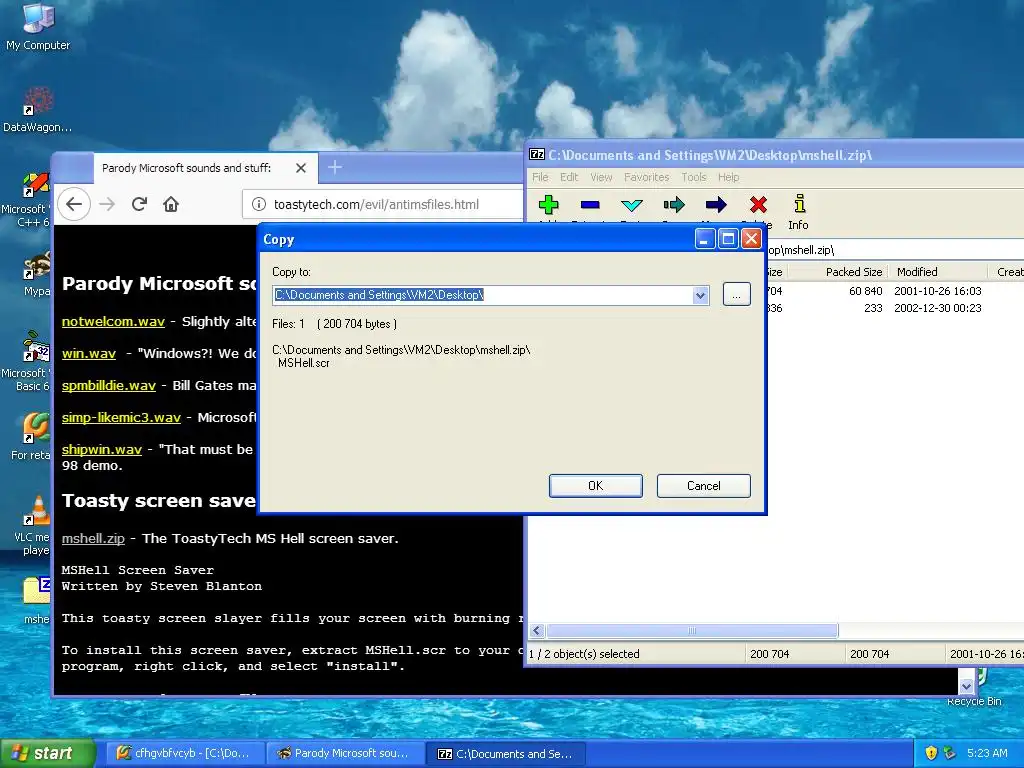
Task: Cancel the Copy dialog
Action: [x=703, y=486]
